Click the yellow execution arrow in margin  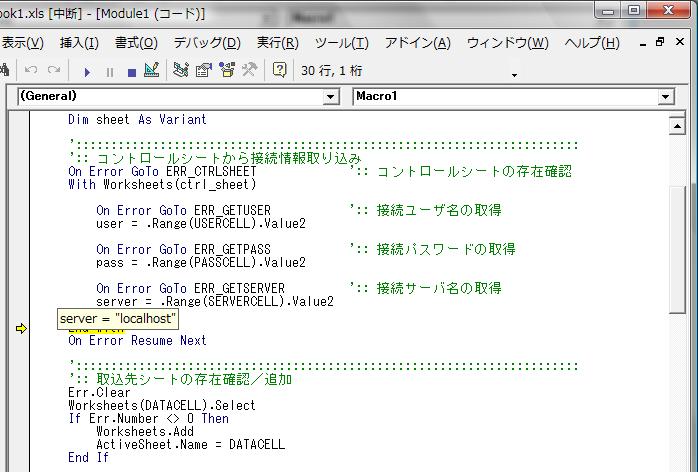21,328
